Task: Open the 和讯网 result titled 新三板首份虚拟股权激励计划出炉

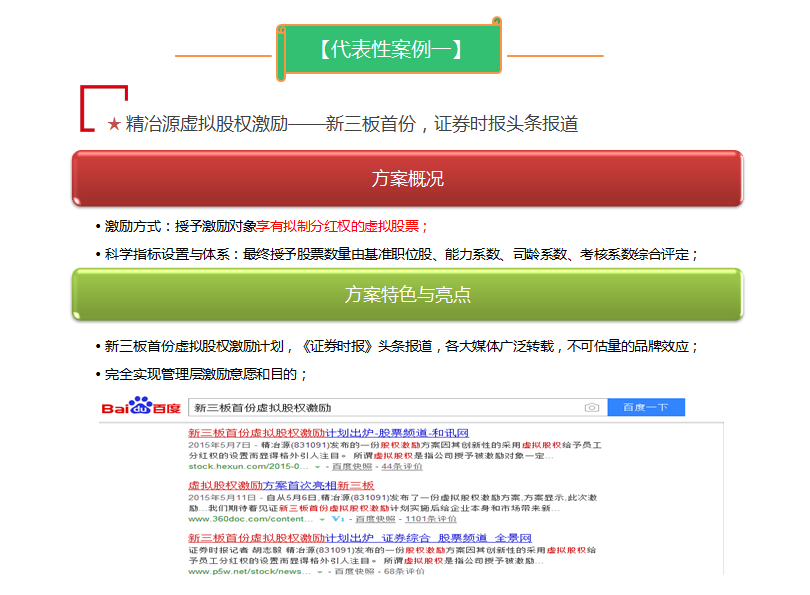Action: tap(329, 433)
